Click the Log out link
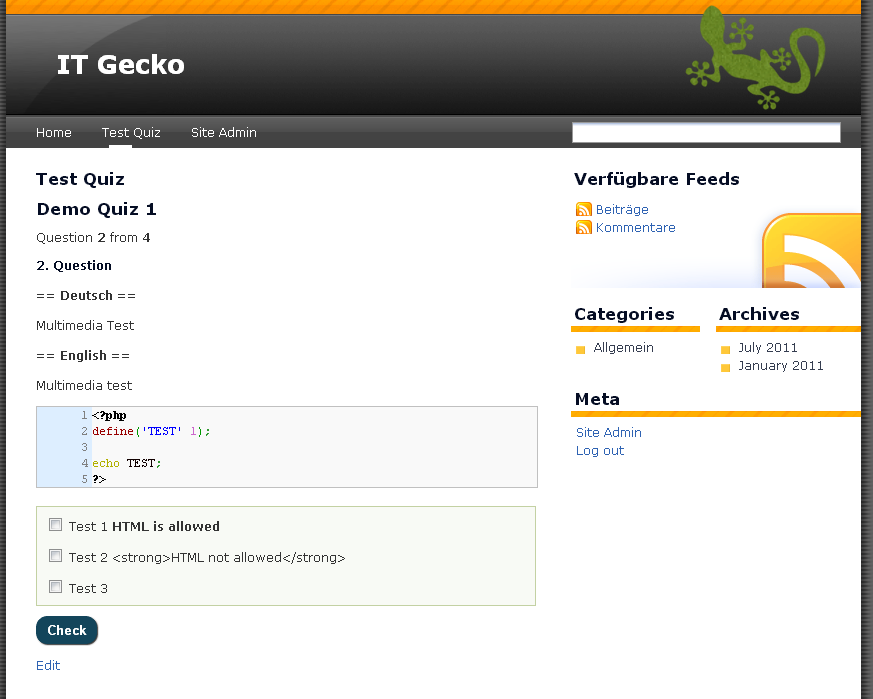The image size is (873, 699). click(600, 451)
